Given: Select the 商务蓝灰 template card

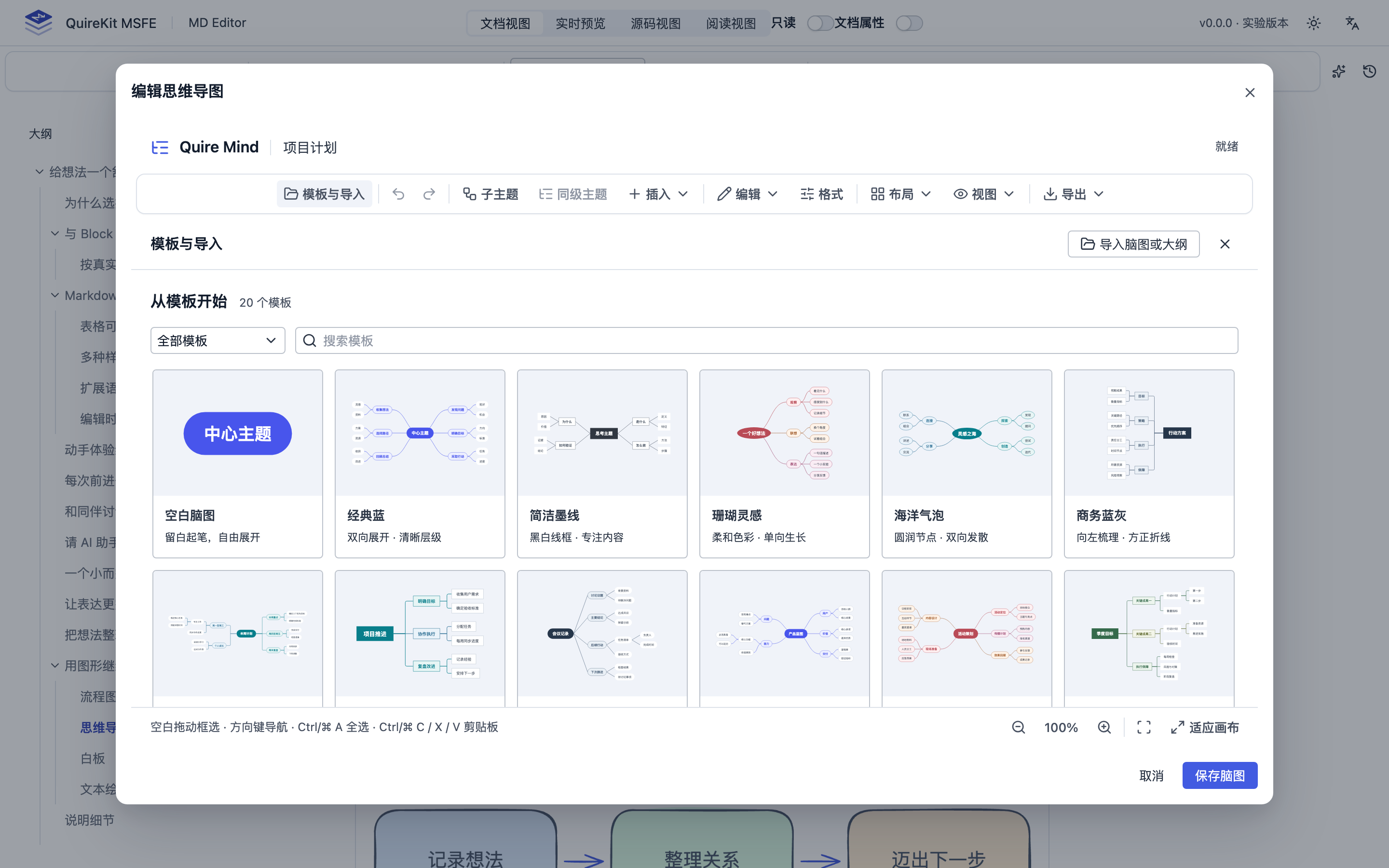Looking at the screenshot, I should point(1148,463).
